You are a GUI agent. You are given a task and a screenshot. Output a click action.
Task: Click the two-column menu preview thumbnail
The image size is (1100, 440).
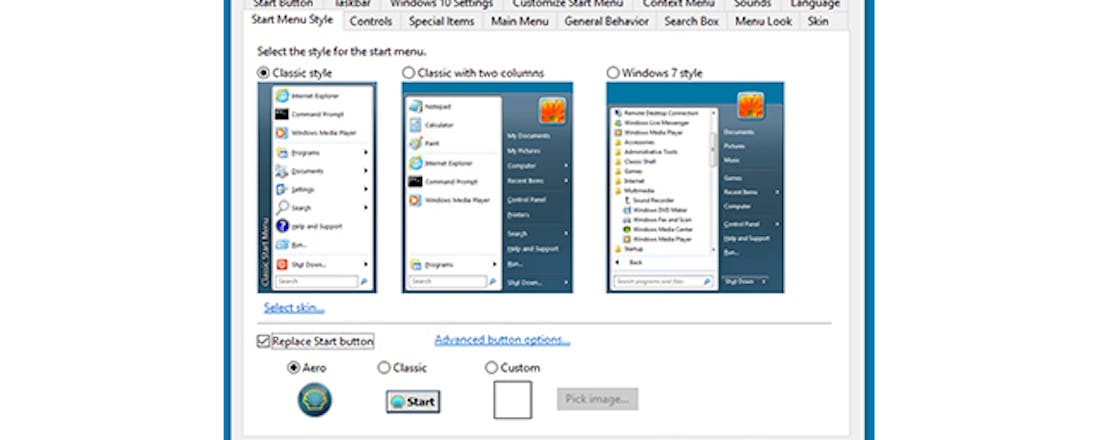(488, 187)
